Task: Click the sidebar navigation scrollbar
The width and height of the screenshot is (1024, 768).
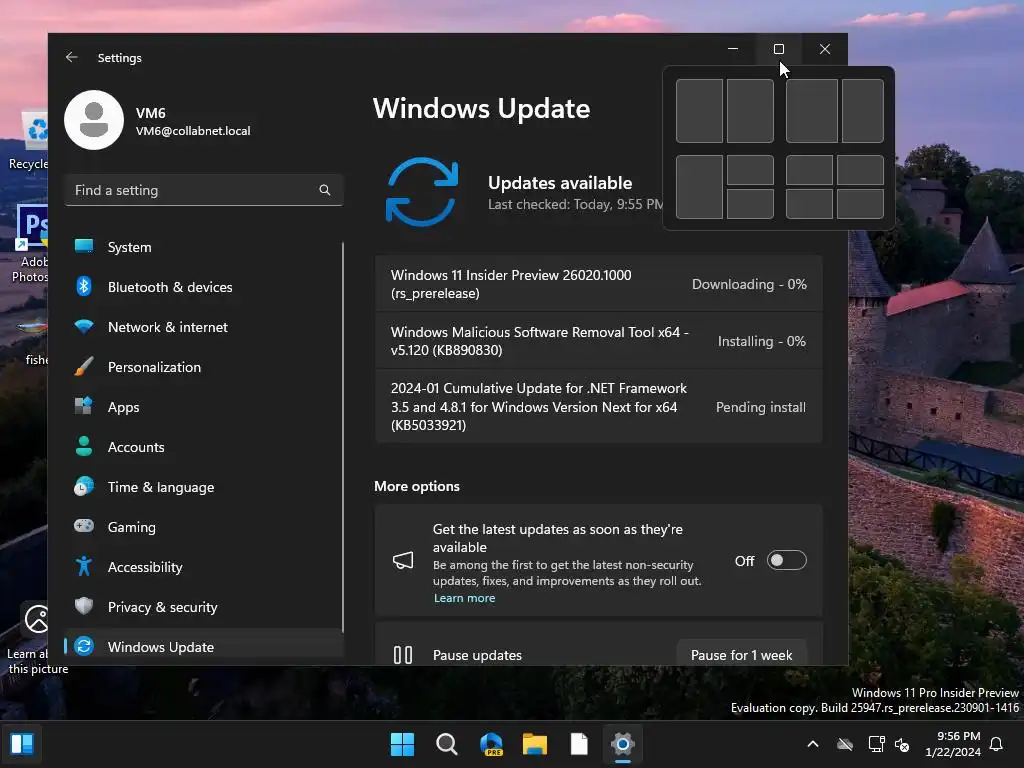Action: [343, 436]
